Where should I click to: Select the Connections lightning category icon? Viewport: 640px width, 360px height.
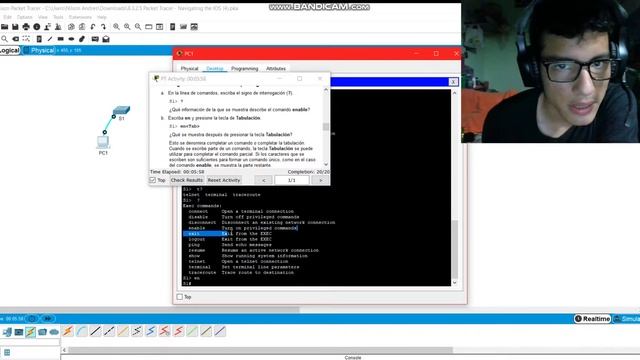point(31,332)
